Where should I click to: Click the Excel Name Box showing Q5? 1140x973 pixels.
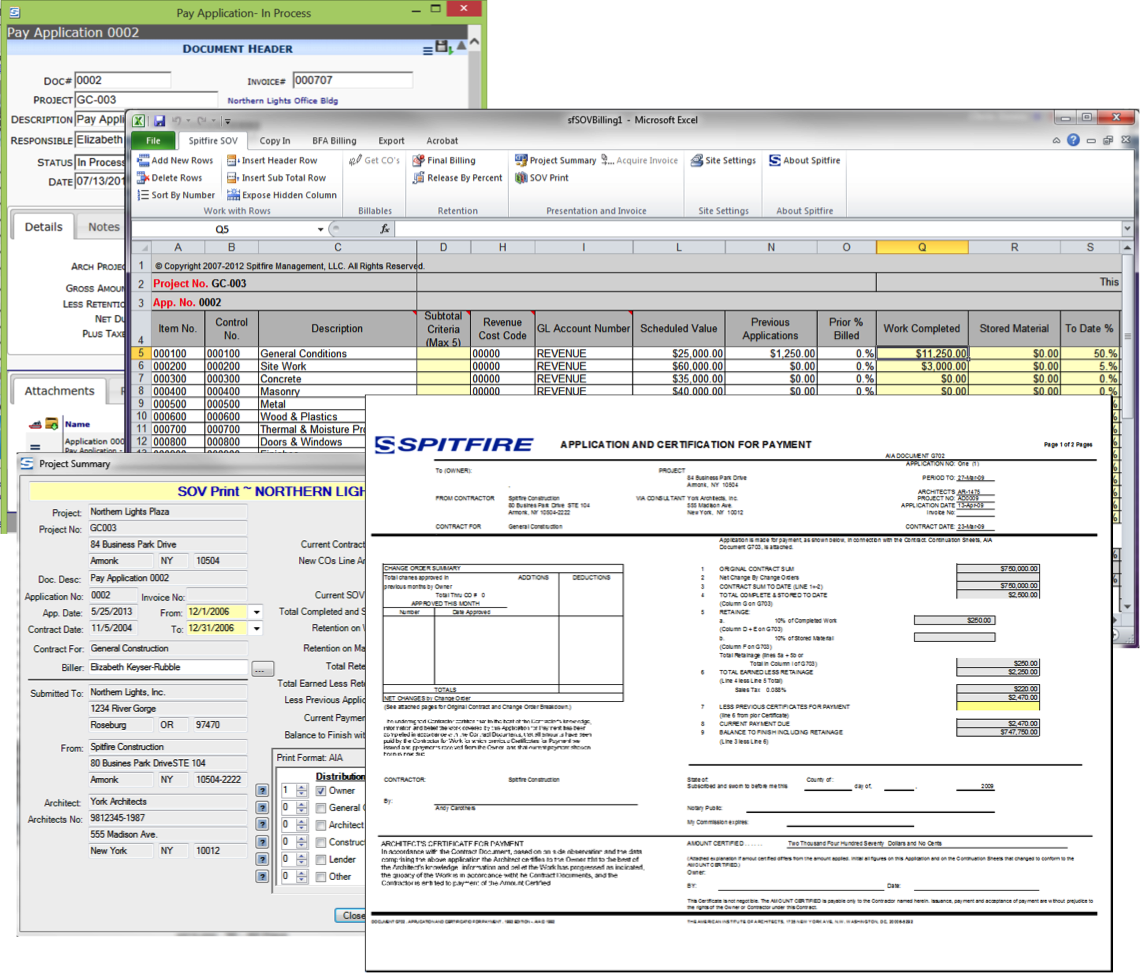(x=222, y=229)
